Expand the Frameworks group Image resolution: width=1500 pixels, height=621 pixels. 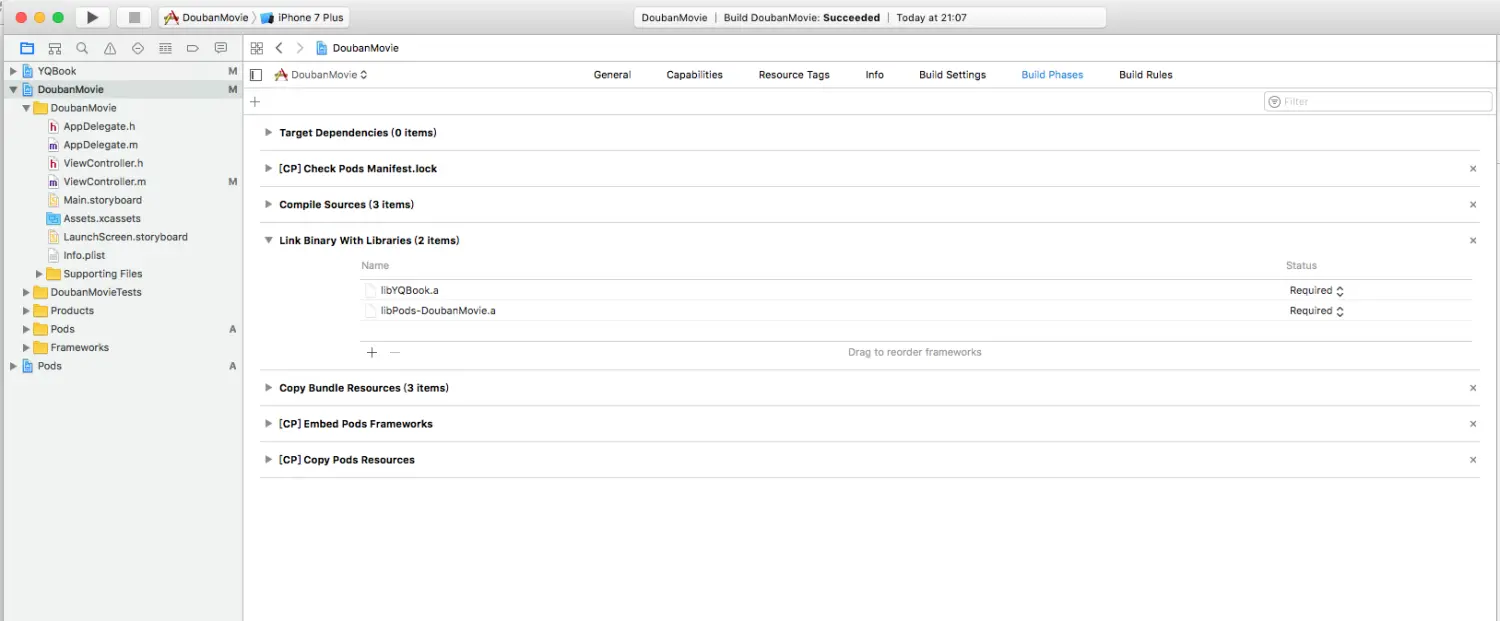click(x=27, y=348)
